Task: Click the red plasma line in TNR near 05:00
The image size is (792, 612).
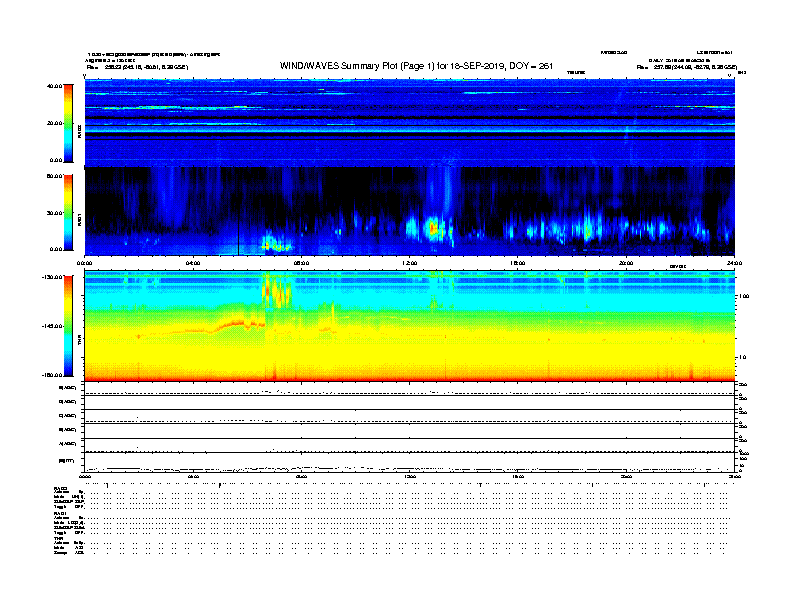Action: point(237,324)
